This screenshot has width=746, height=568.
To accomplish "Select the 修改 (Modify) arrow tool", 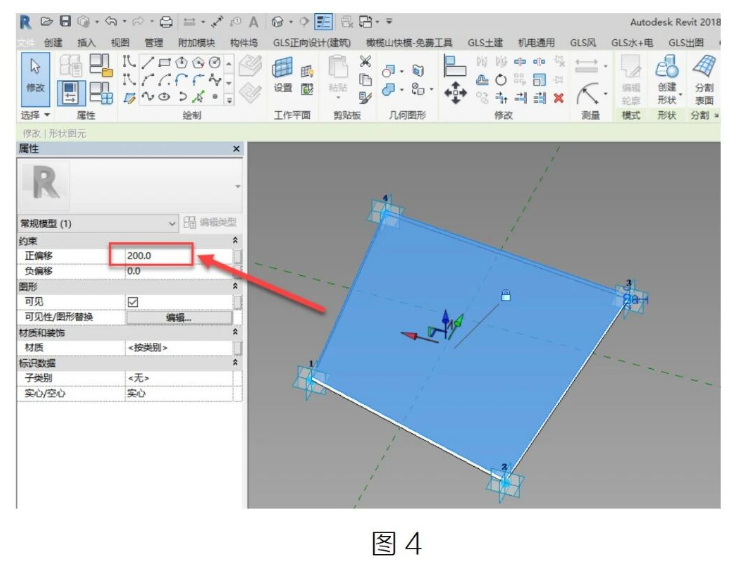I will pyautogui.click(x=35, y=79).
